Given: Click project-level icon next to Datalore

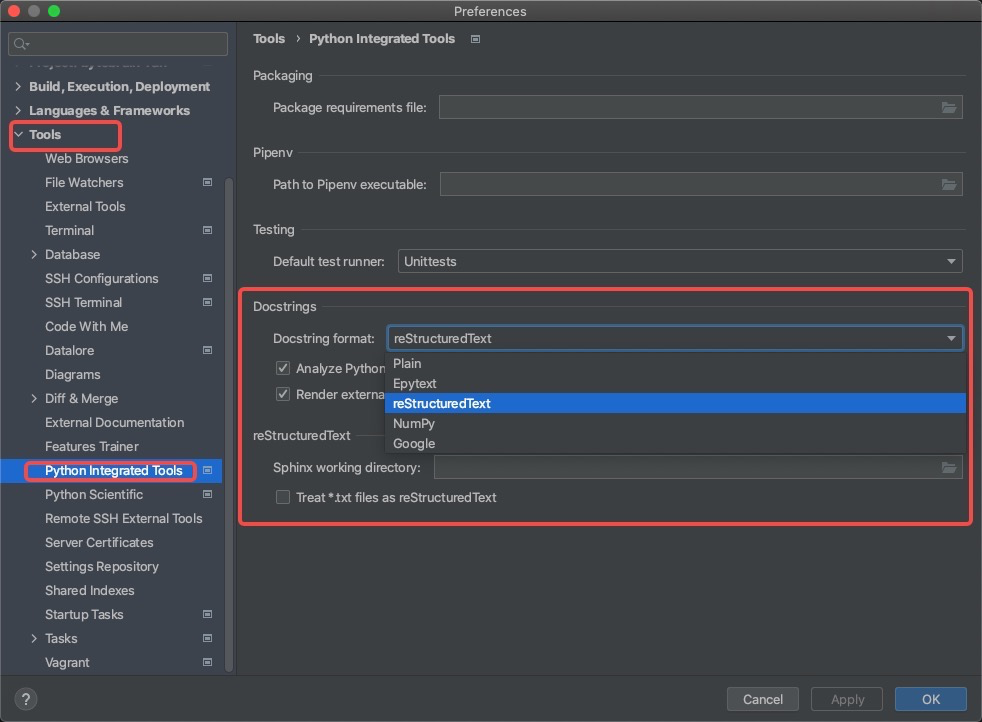Looking at the screenshot, I should click(207, 350).
